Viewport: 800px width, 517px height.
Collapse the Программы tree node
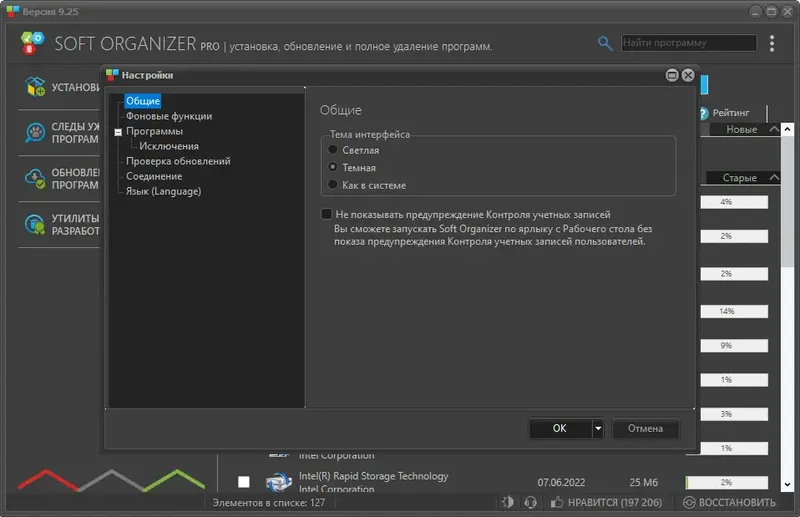(x=118, y=132)
